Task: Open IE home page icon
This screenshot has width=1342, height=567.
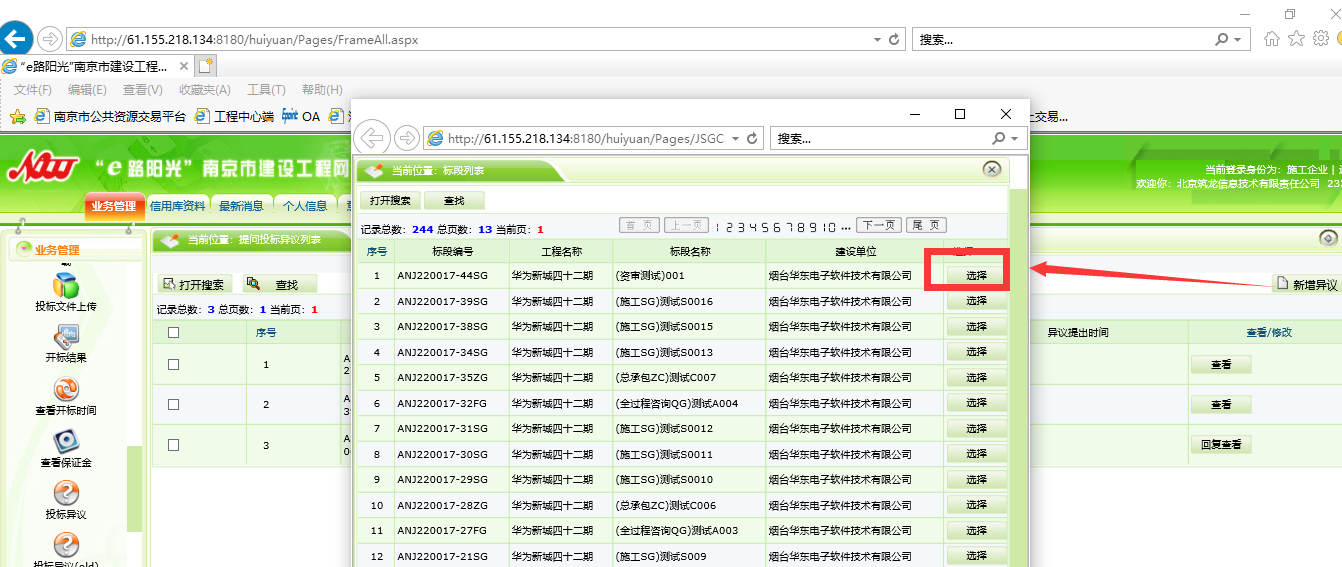Action: [x=1272, y=39]
